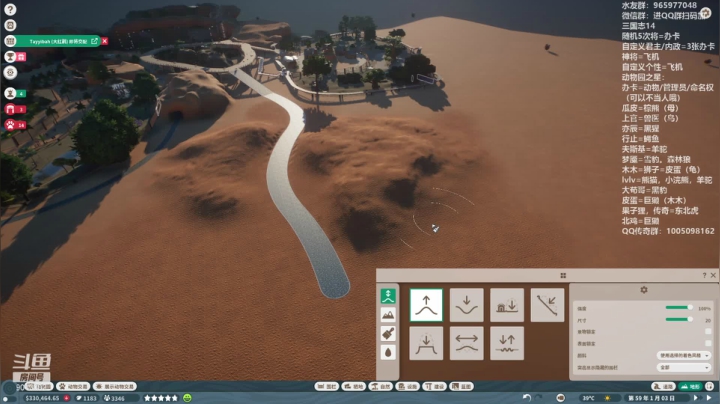
Task: Switch to the water droplet tab
Action: click(x=388, y=353)
